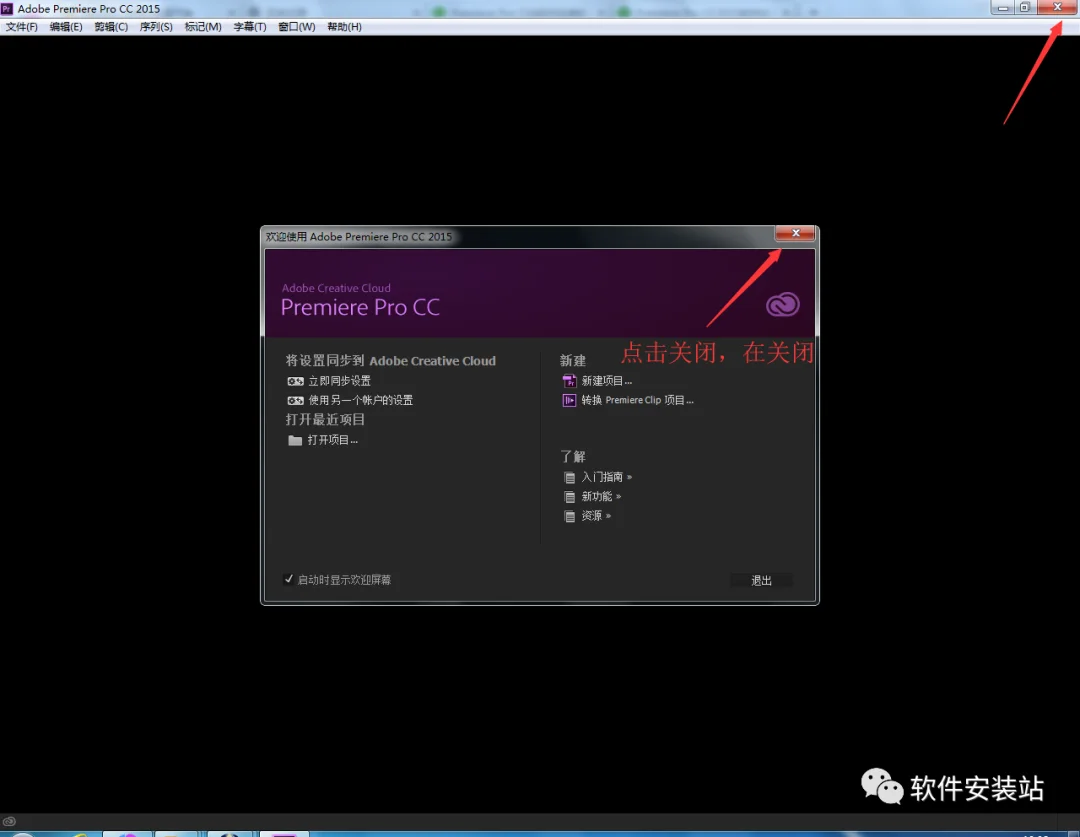The image size is (1080, 837).
Task: Open the 入门指南 getting started guide
Action: (598, 477)
